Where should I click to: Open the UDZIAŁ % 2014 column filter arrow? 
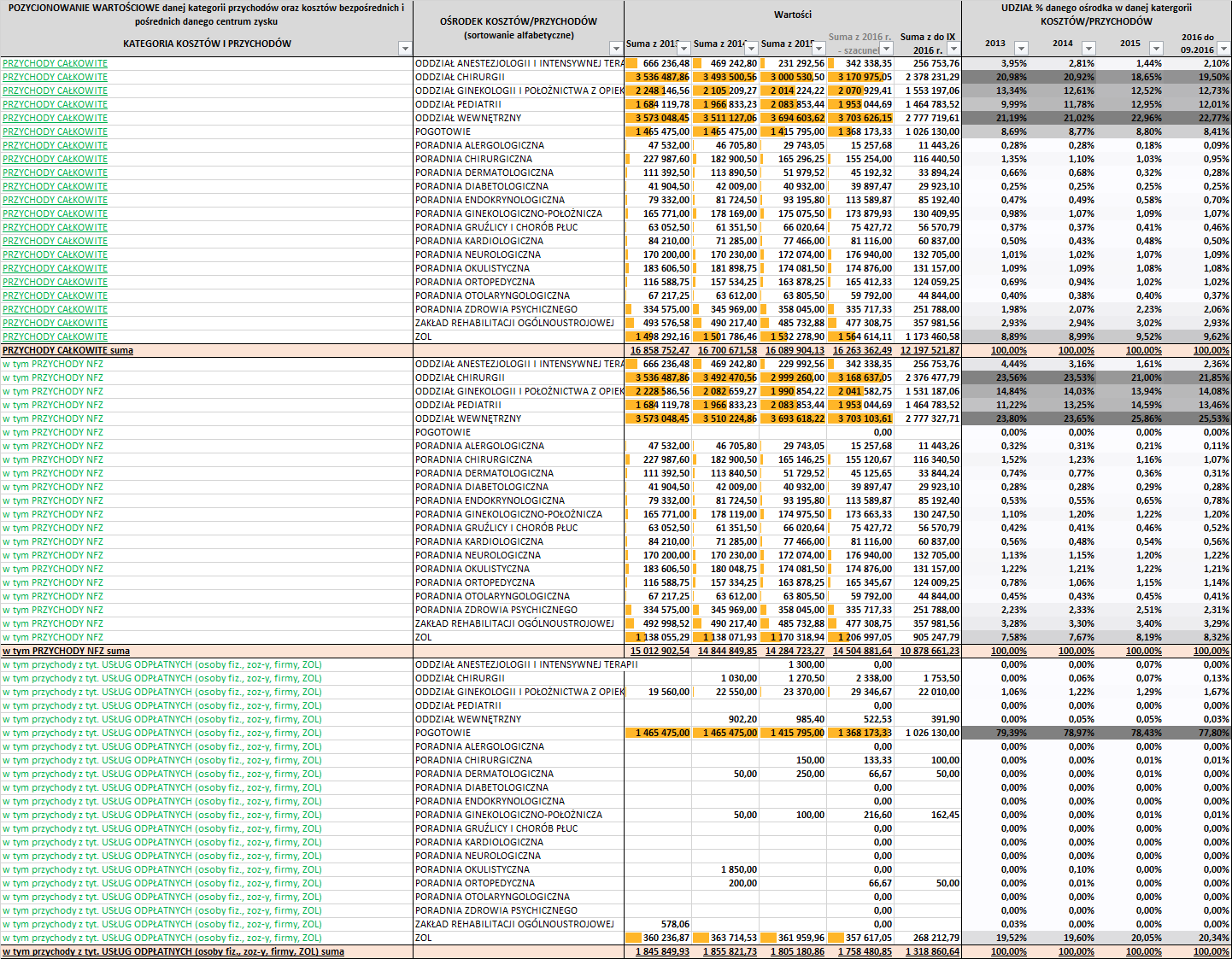(1088, 49)
